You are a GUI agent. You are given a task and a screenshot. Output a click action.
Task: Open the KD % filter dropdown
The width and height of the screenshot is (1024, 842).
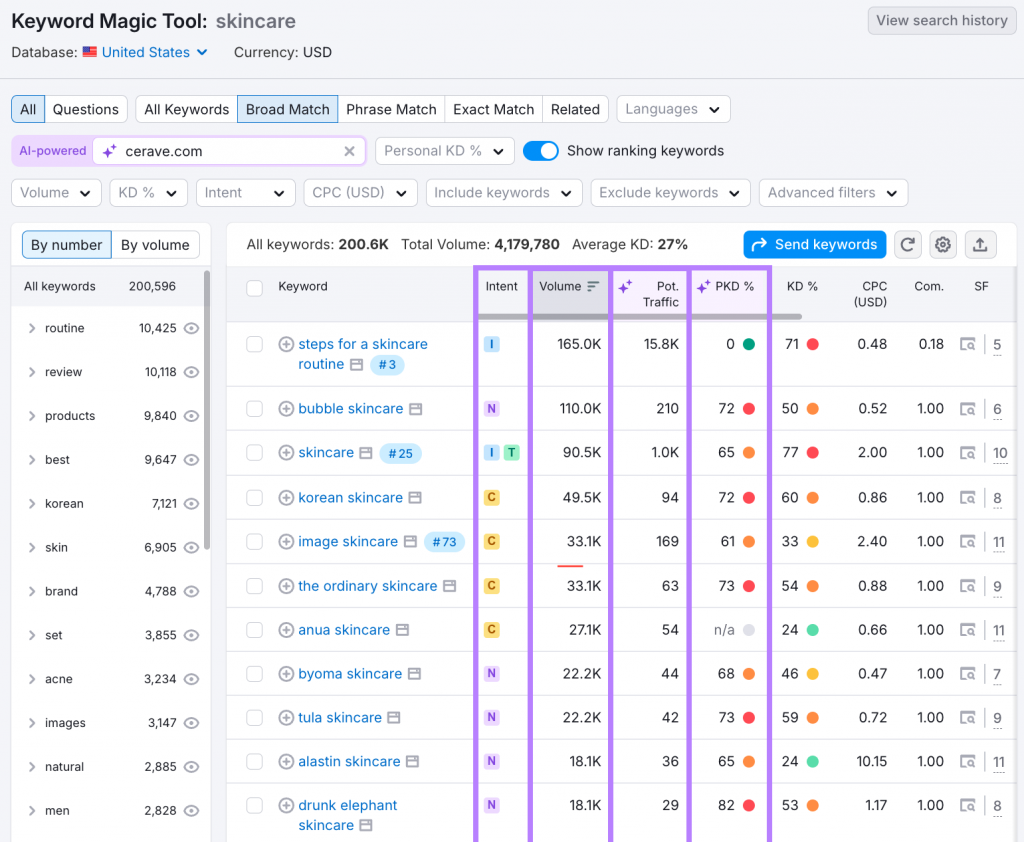click(x=148, y=193)
